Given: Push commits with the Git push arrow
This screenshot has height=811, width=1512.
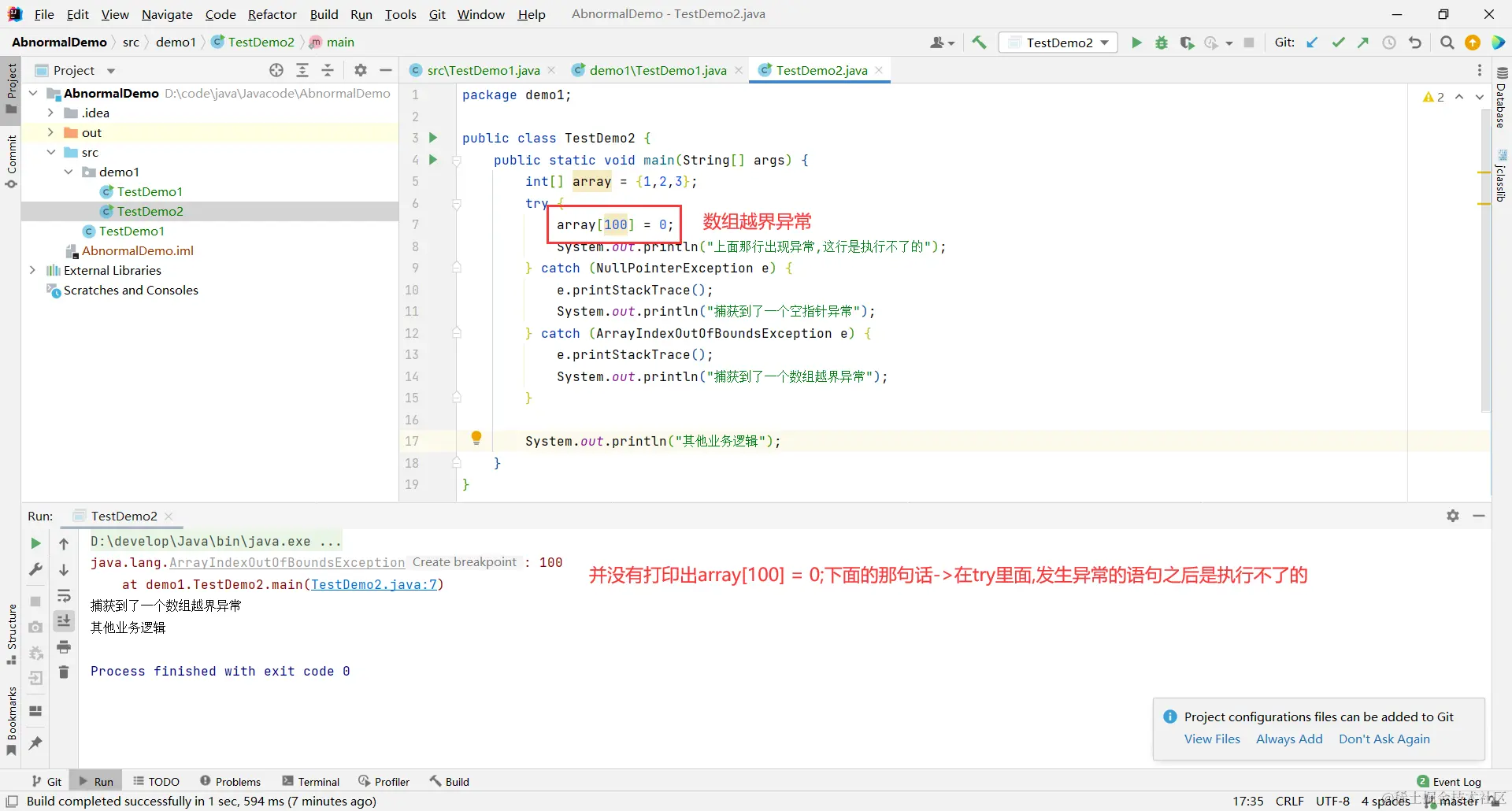Looking at the screenshot, I should click(1363, 43).
